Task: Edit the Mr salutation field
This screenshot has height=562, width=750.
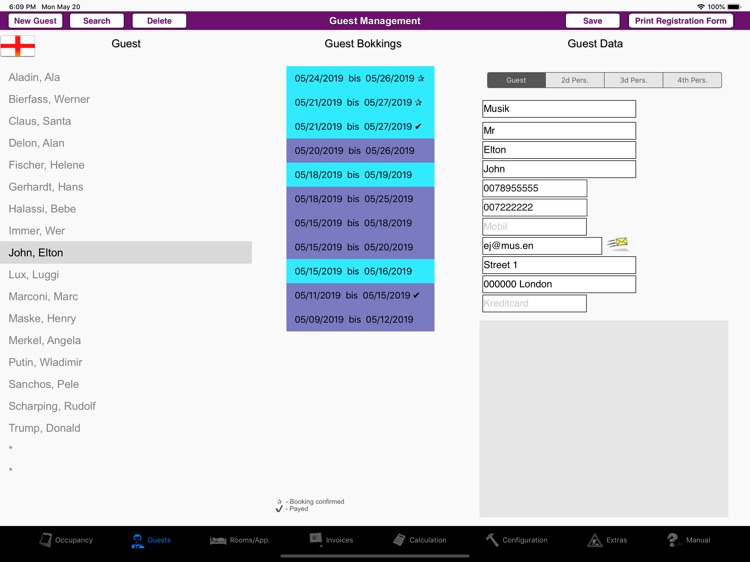Action: coord(559,131)
